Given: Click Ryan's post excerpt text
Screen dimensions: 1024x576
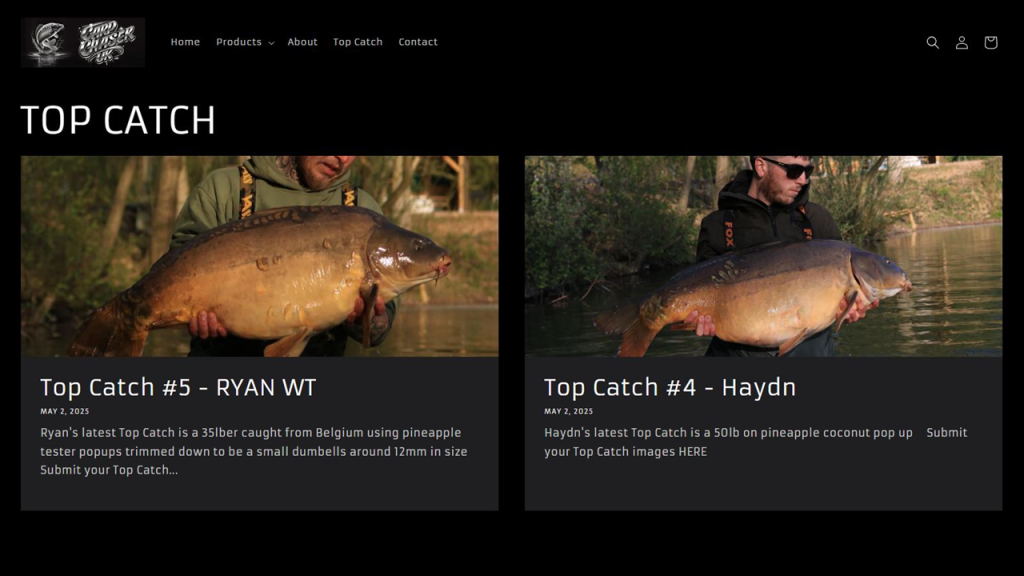Looking at the screenshot, I should point(253,451).
